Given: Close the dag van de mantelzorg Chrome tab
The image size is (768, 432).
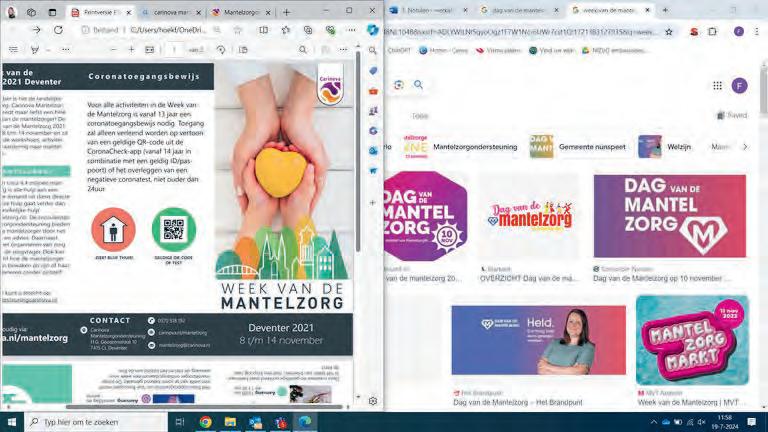Looking at the screenshot, I should pos(556,10).
